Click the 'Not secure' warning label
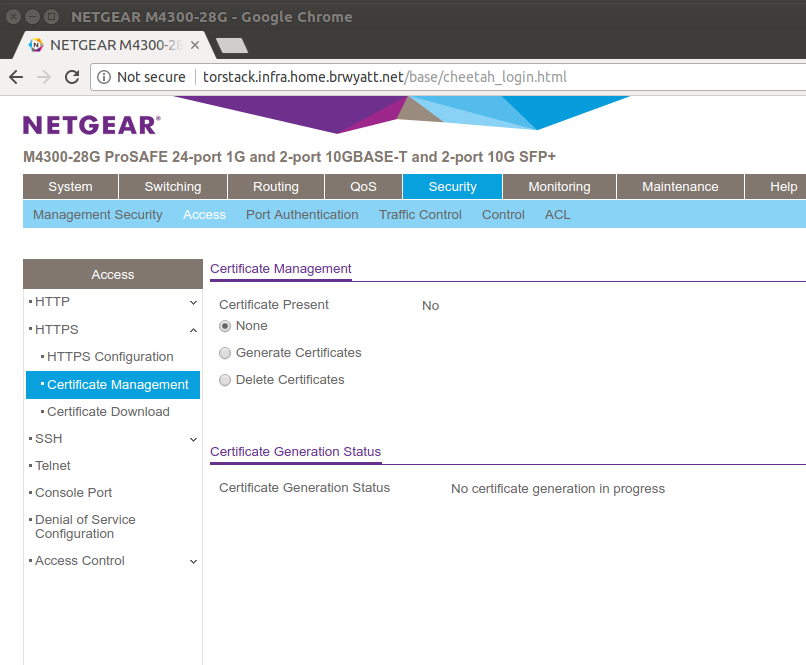806x665 pixels. 151,77
